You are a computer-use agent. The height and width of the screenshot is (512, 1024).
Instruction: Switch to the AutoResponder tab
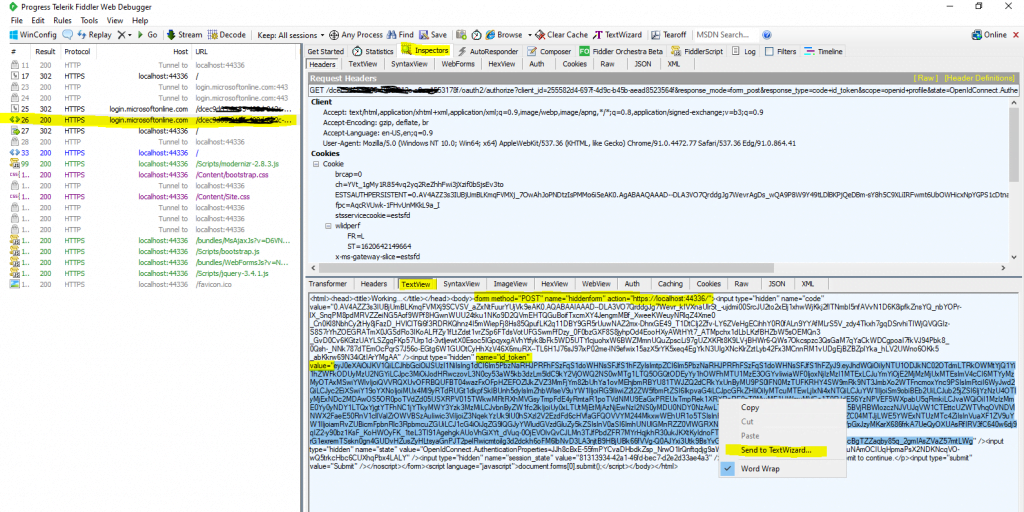[488, 51]
